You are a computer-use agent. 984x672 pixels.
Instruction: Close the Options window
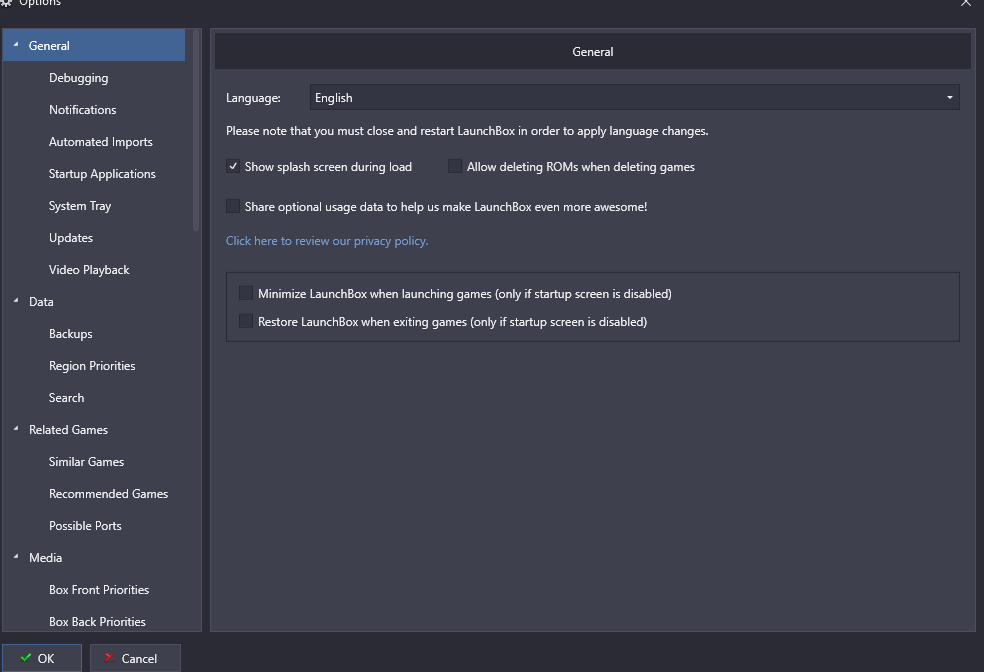click(966, 3)
